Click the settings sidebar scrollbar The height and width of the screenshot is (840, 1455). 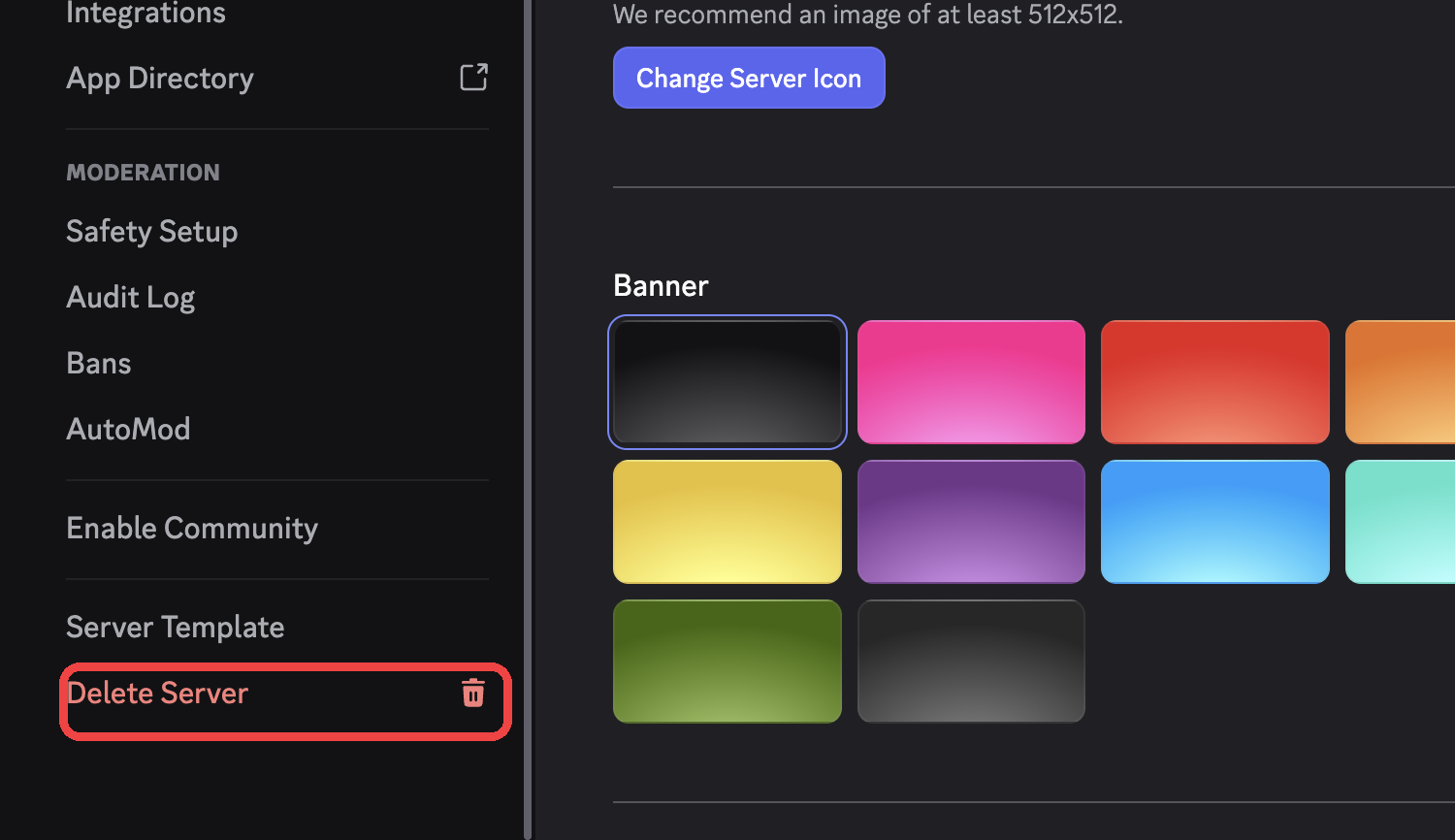point(528,419)
